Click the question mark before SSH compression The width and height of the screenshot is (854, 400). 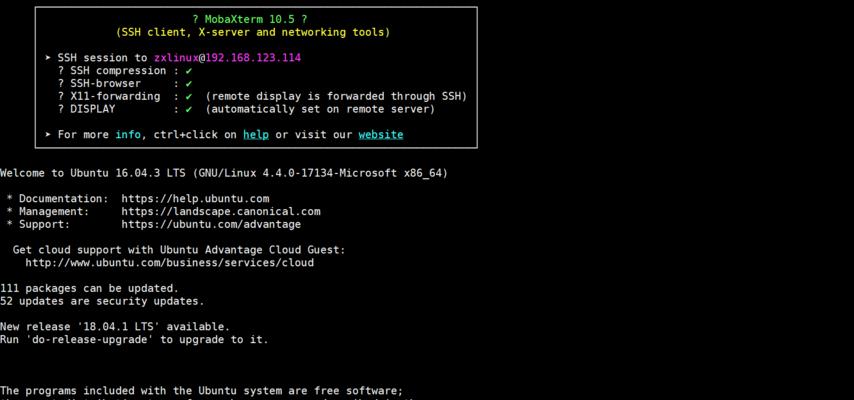61,71
